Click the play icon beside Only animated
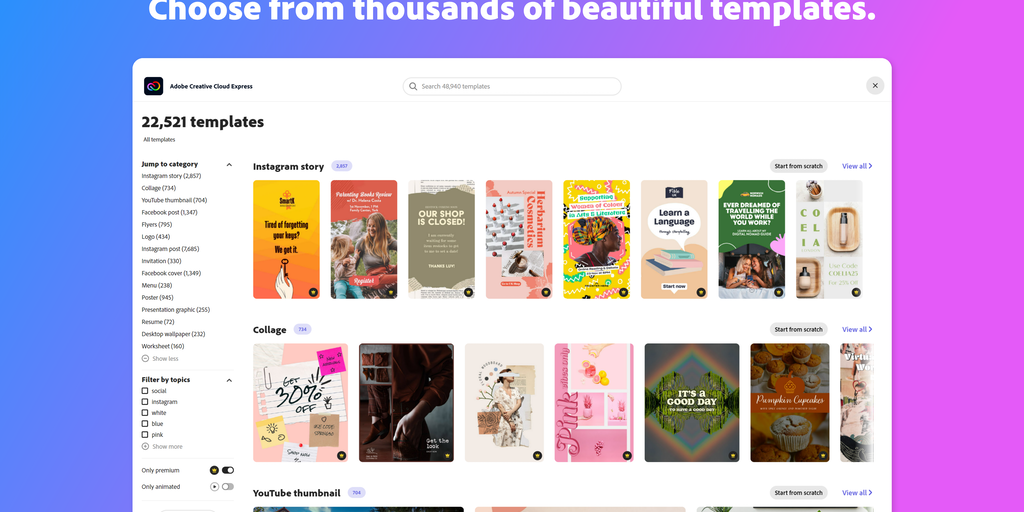 tap(214, 487)
